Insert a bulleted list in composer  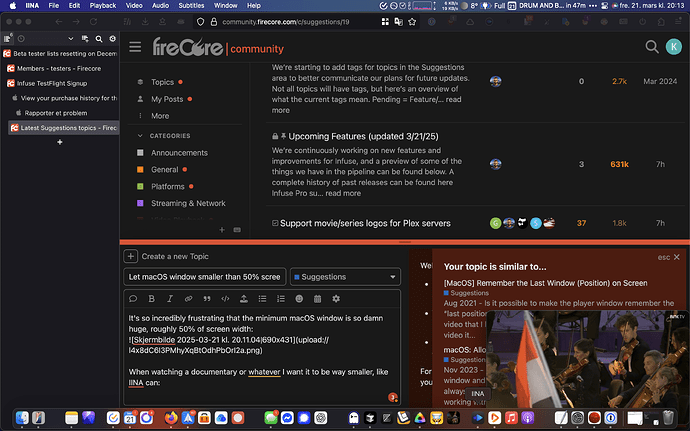262,299
